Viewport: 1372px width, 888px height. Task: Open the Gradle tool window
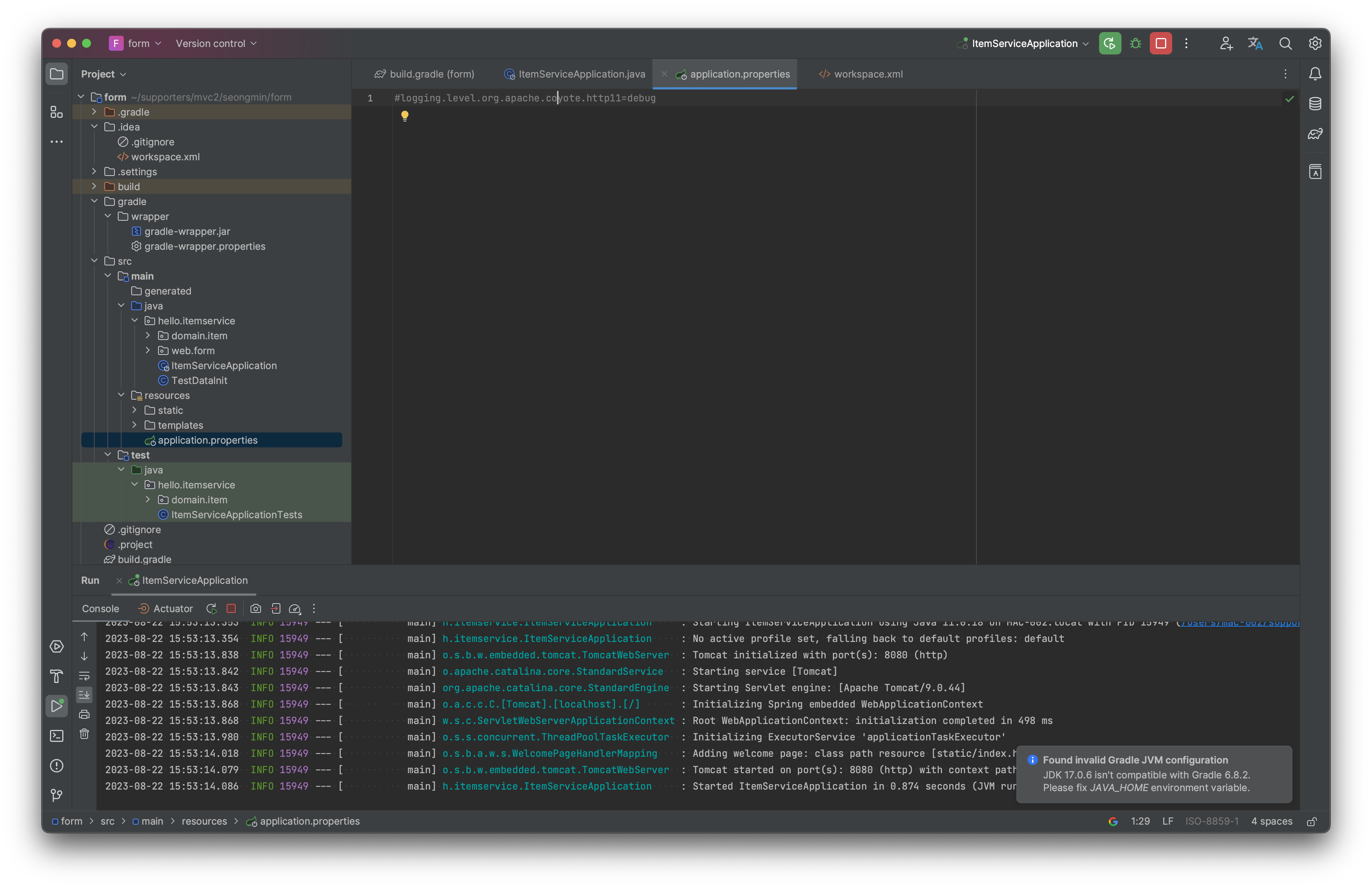(1315, 134)
